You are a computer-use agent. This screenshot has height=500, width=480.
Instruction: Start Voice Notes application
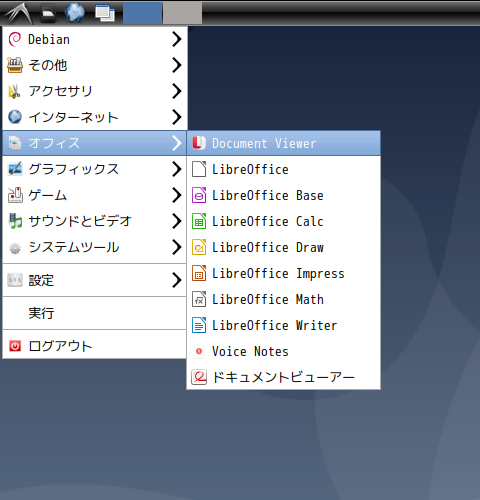coord(284,351)
